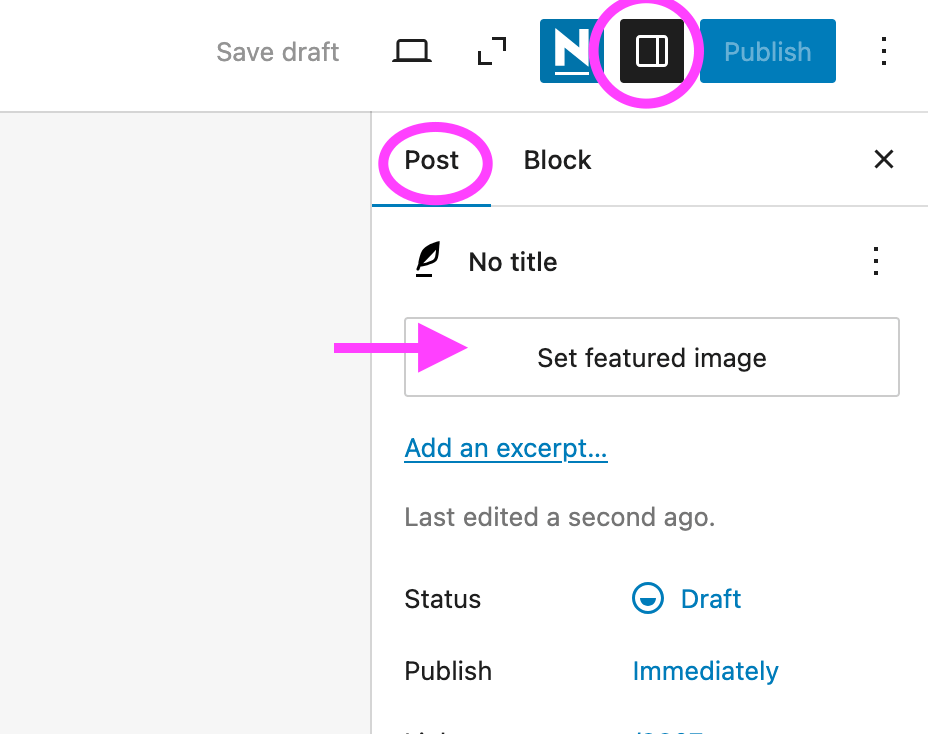Click the feather post icon beside No title
Image resolution: width=928 pixels, height=734 pixels.
point(428,262)
